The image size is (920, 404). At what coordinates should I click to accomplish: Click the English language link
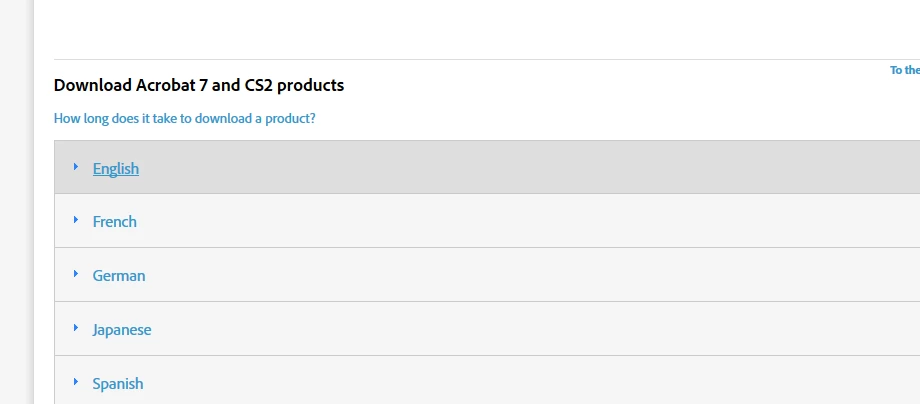[x=116, y=169]
